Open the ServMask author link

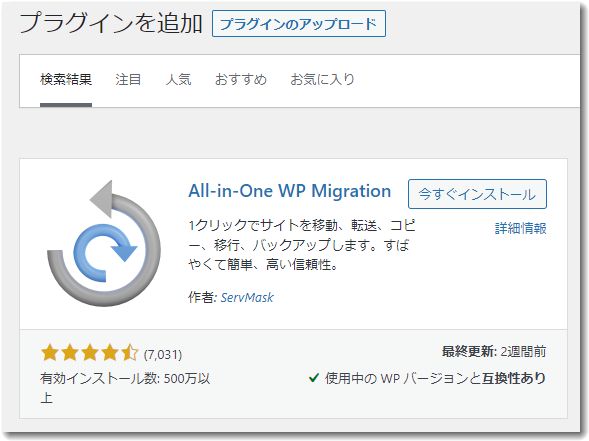coord(247,298)
